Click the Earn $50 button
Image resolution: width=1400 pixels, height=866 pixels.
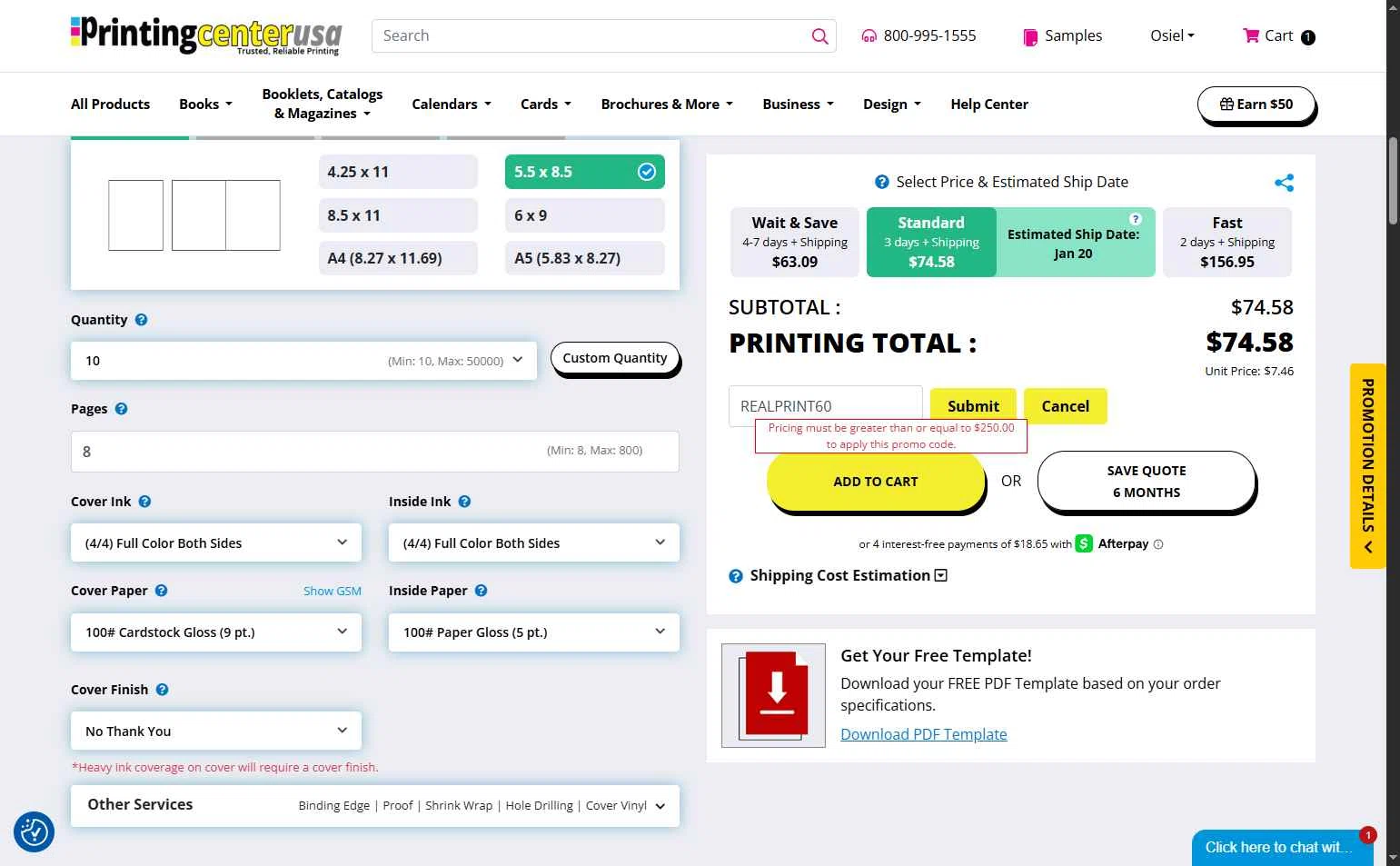coord(1256,105)
